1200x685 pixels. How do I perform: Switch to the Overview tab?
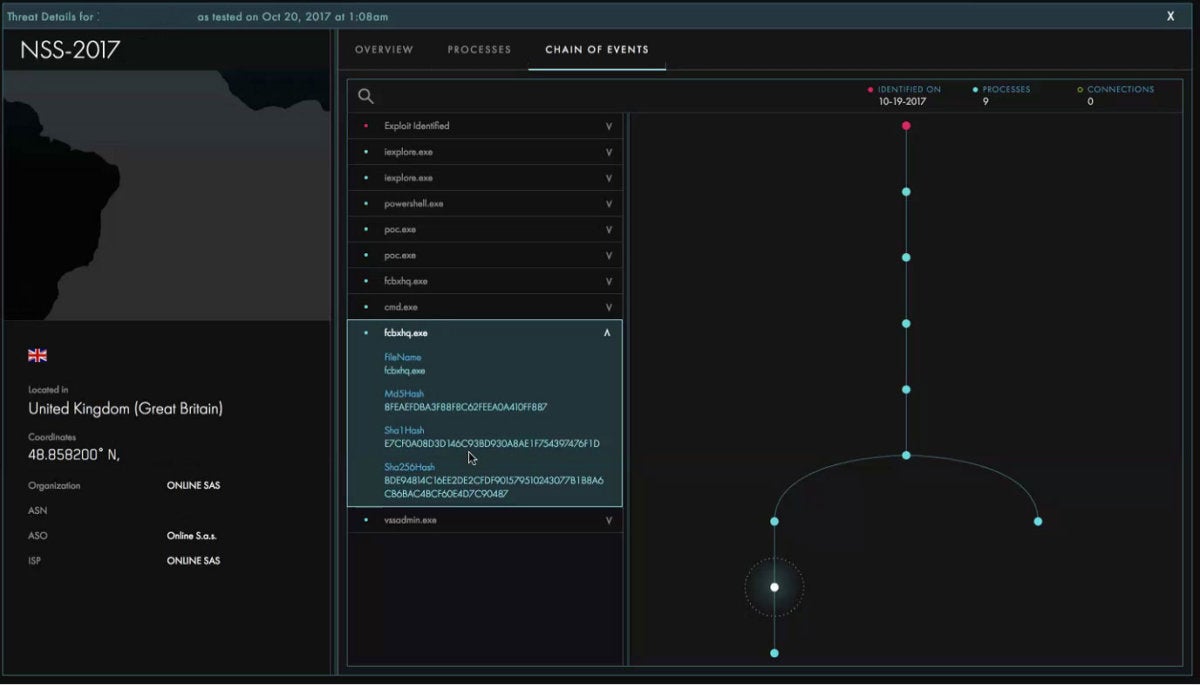(x=384, y=50)
